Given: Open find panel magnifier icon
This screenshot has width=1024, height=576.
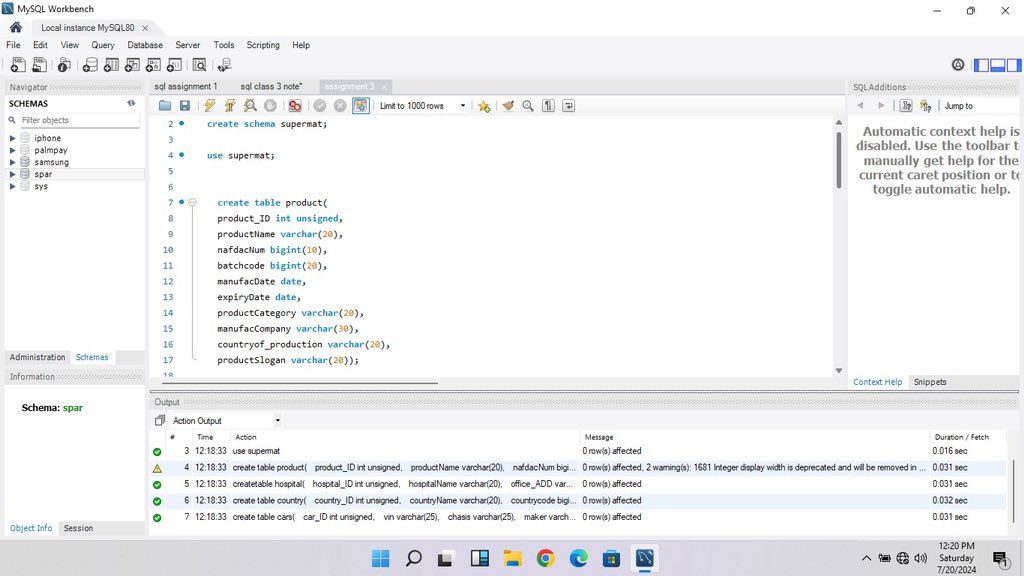Looking at the screenshot, I should coord(528,106).
